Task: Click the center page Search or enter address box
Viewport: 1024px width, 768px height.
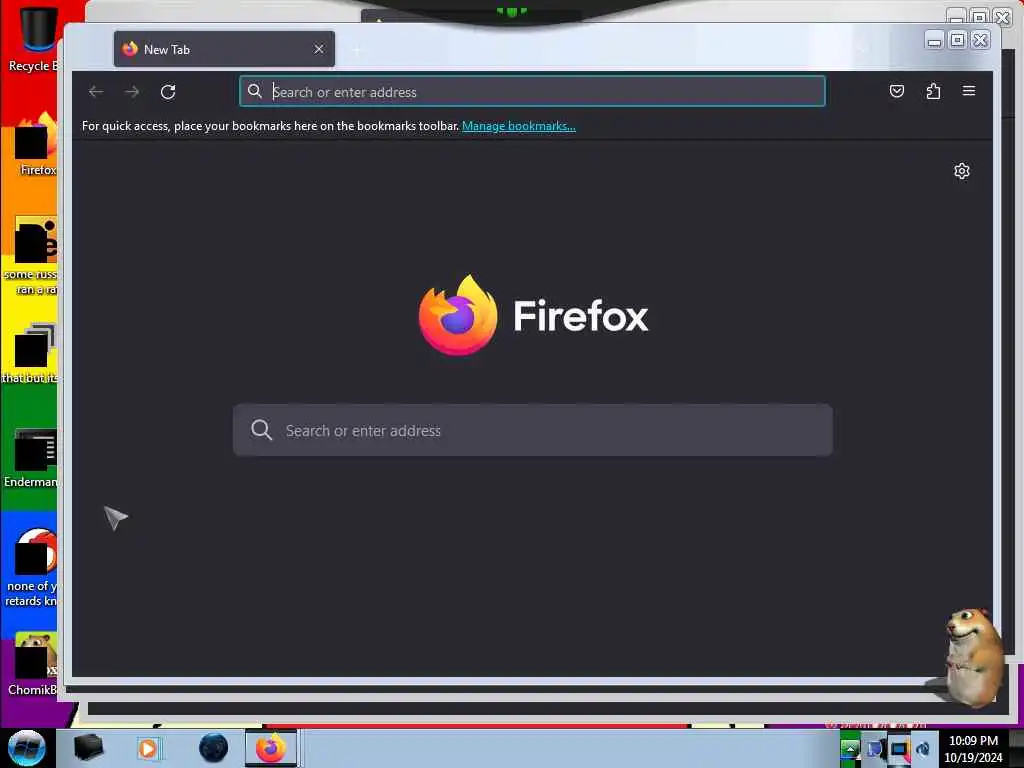Action: (532, 430)
